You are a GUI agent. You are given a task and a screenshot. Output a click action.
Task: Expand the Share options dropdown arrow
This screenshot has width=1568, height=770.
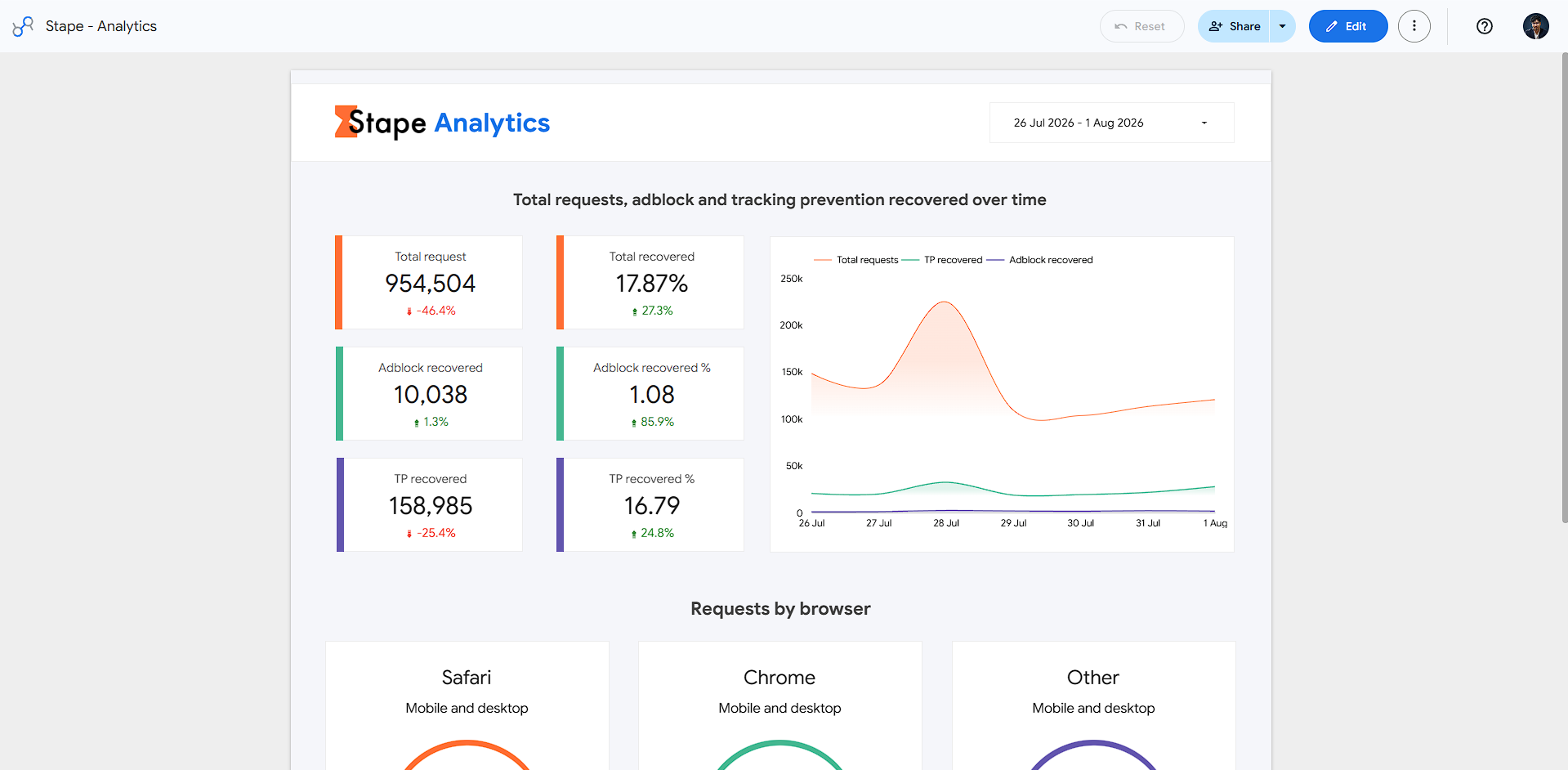click(x=1282, y=26)
